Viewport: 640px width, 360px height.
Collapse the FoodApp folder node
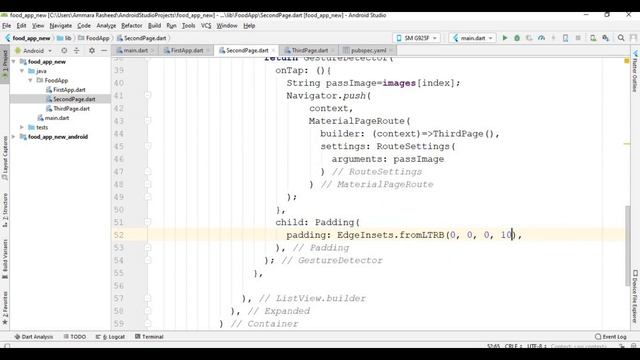[30, 80]
